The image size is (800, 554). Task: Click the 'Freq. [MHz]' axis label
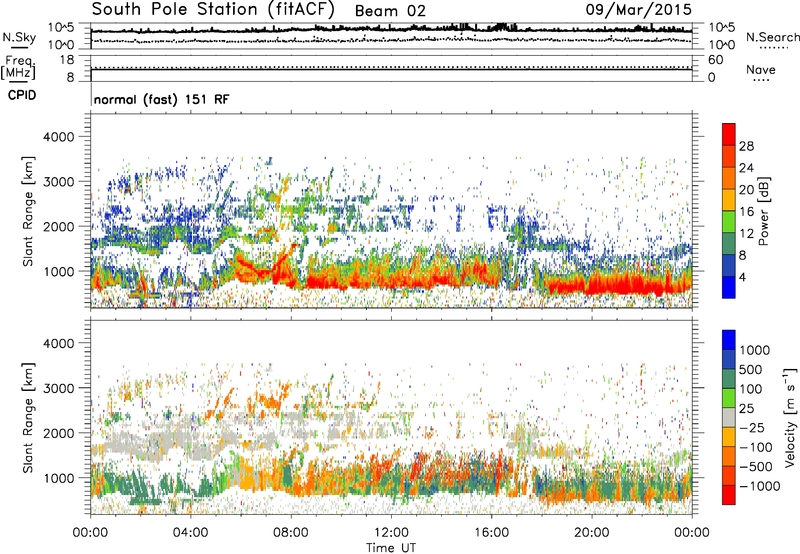(x=18, y=68)
